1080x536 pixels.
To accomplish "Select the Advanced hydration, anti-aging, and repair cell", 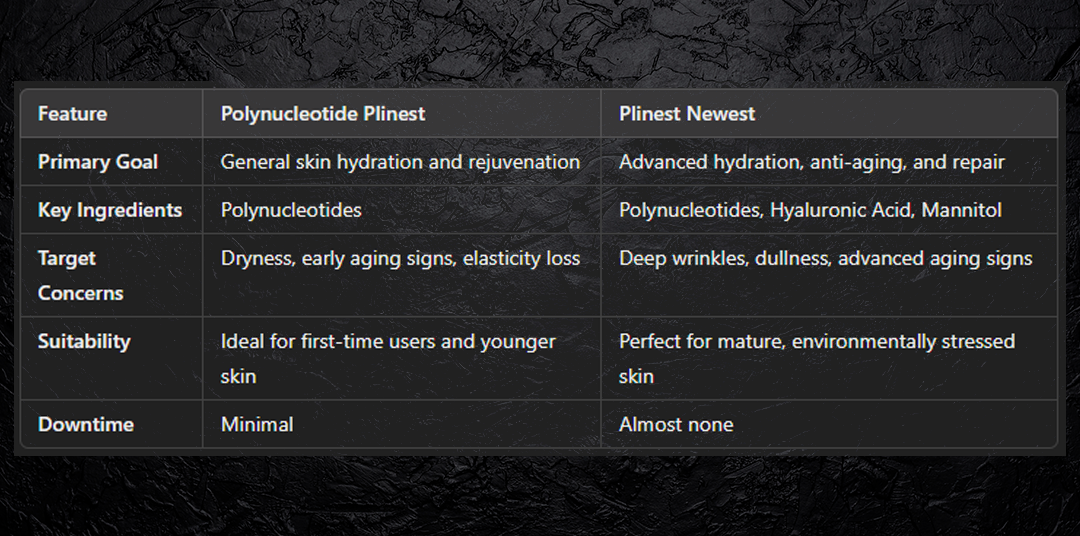I will 811,162.
